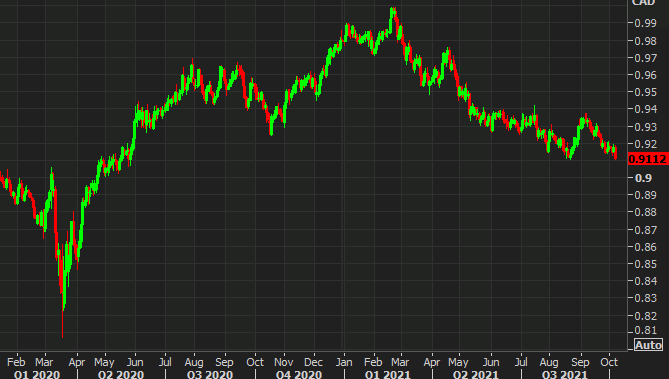Click the 0.94 price axis label
Viewport: 669px width, 379px height.
point(645,109)
